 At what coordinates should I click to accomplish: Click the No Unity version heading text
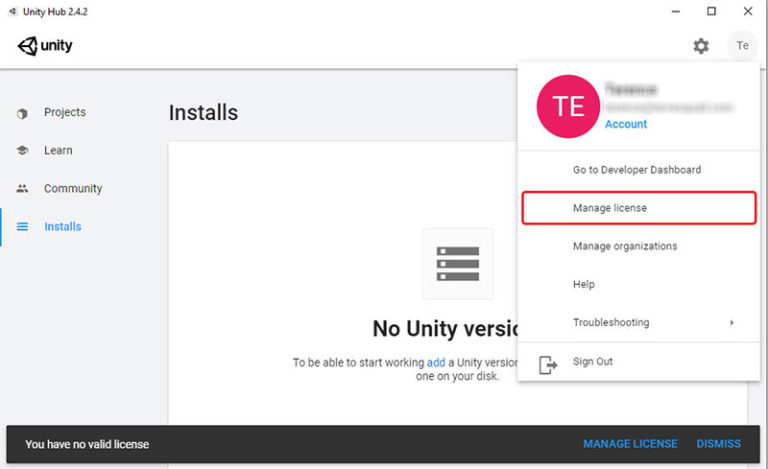(x=445, y=328)
